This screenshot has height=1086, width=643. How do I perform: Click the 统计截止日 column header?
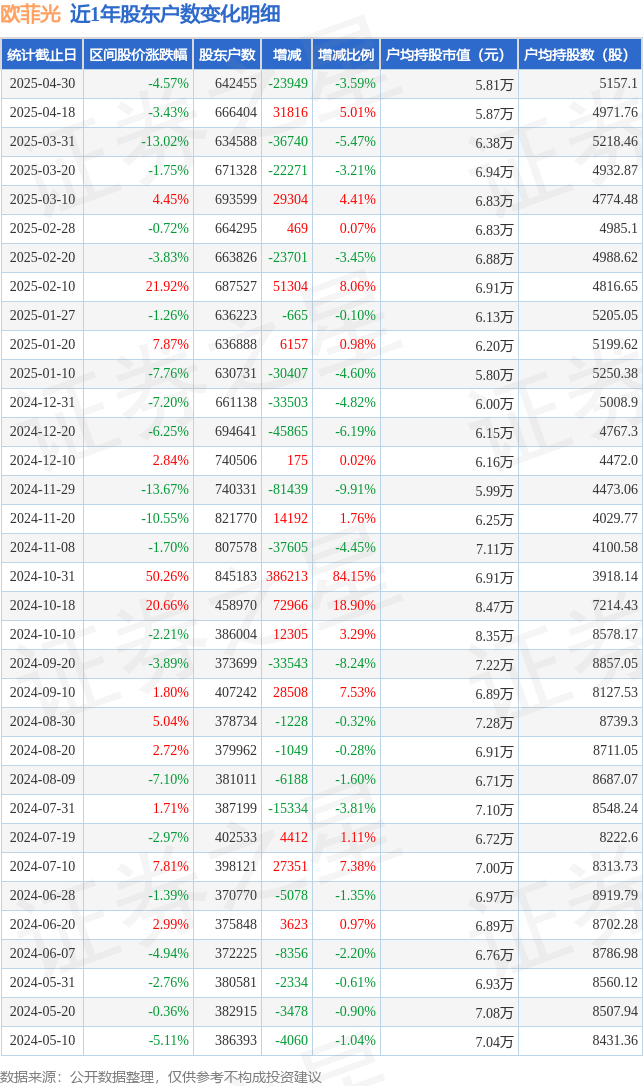(x=42, y=55)
